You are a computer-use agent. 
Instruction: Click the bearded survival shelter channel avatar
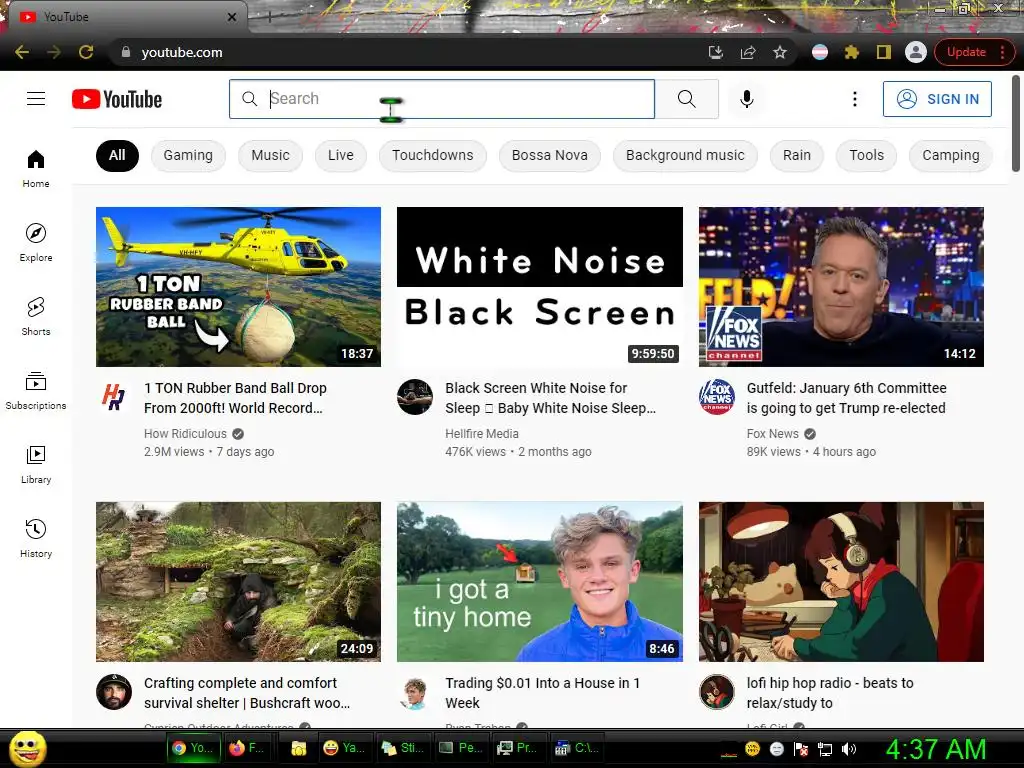pos(114,692)
